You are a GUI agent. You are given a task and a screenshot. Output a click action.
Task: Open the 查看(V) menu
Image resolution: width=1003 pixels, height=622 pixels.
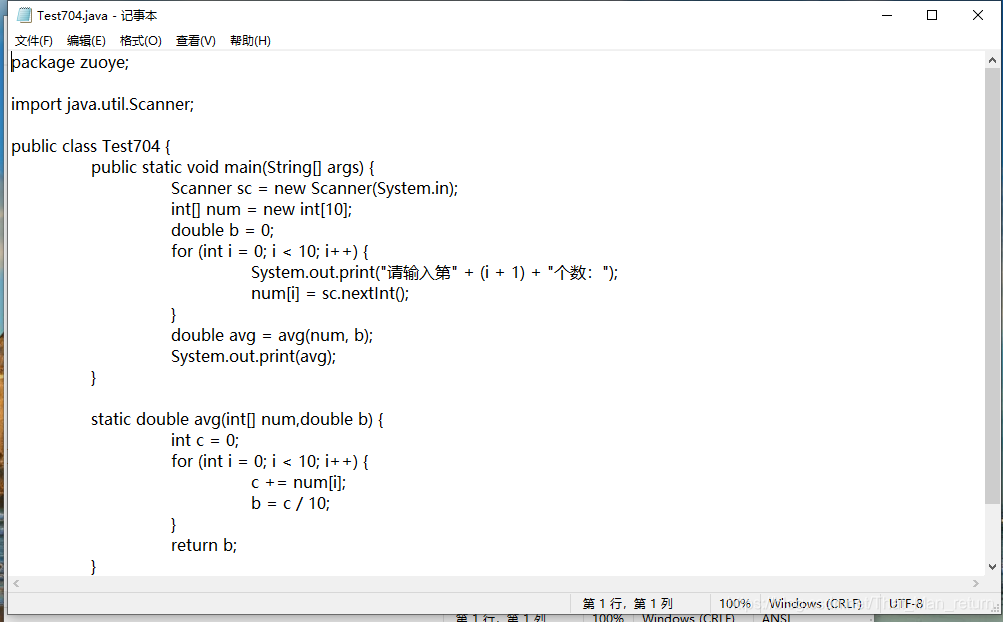coord(196,41)
